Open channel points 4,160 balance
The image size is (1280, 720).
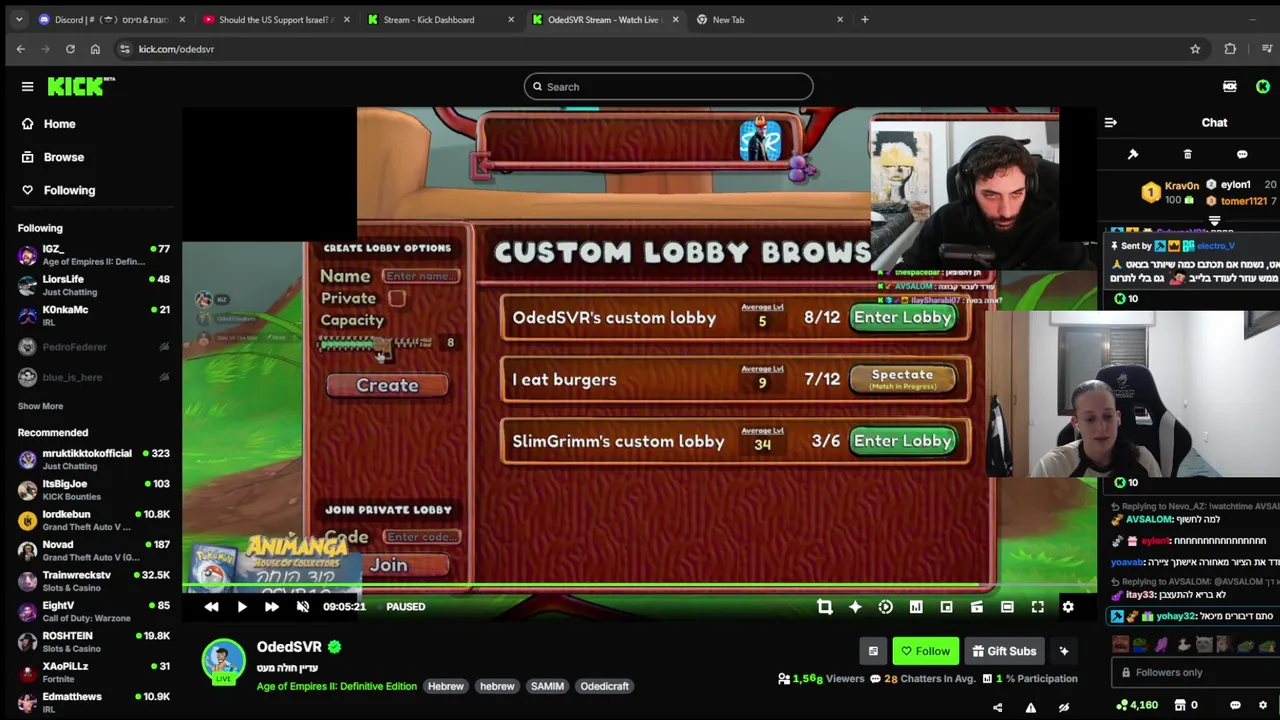point(1136,705)
